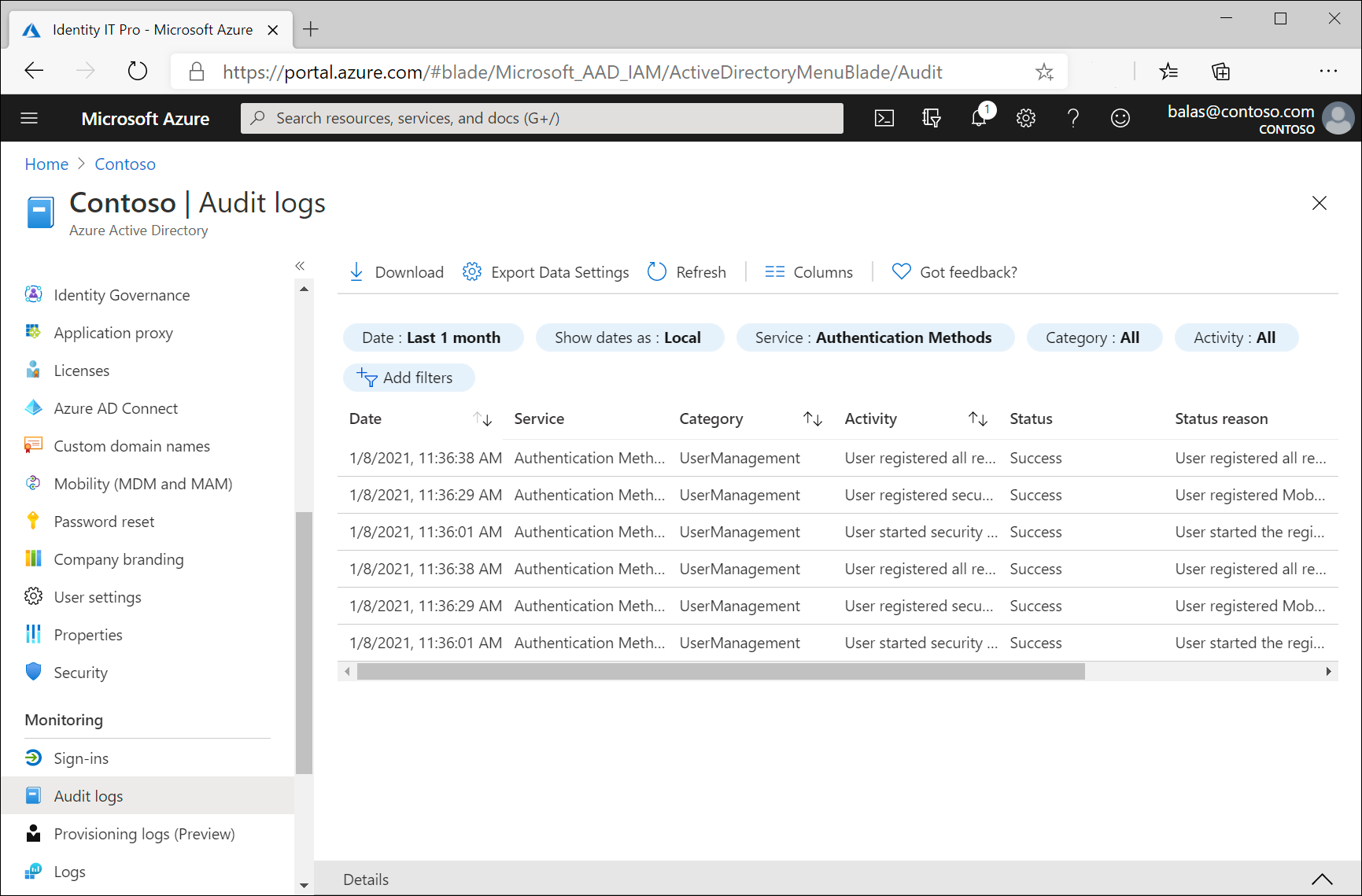
Task: Click the table horizontal scrollbar thumb
Action: (721, 671)
